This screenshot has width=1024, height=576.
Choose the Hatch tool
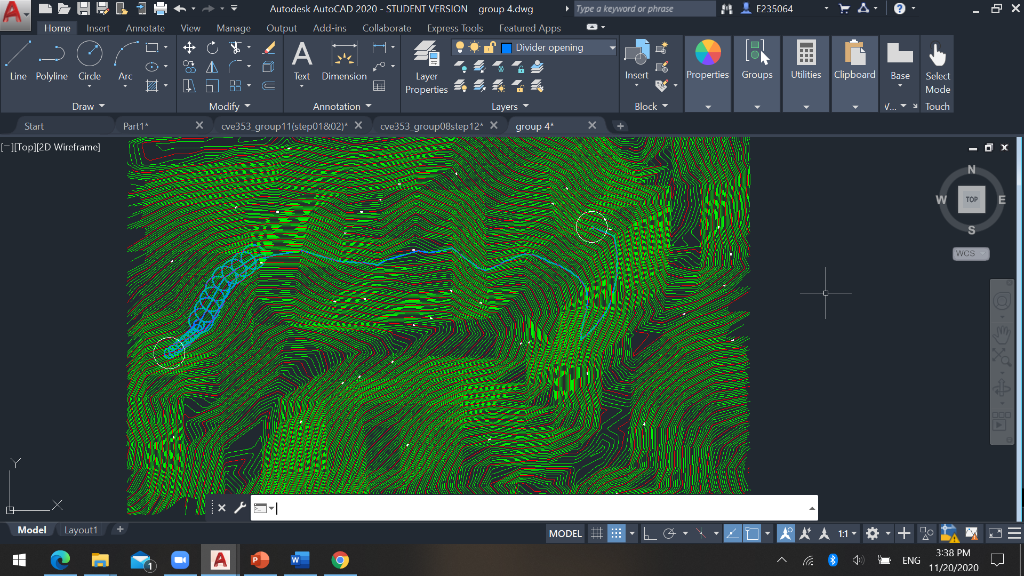tap(152, 86)
